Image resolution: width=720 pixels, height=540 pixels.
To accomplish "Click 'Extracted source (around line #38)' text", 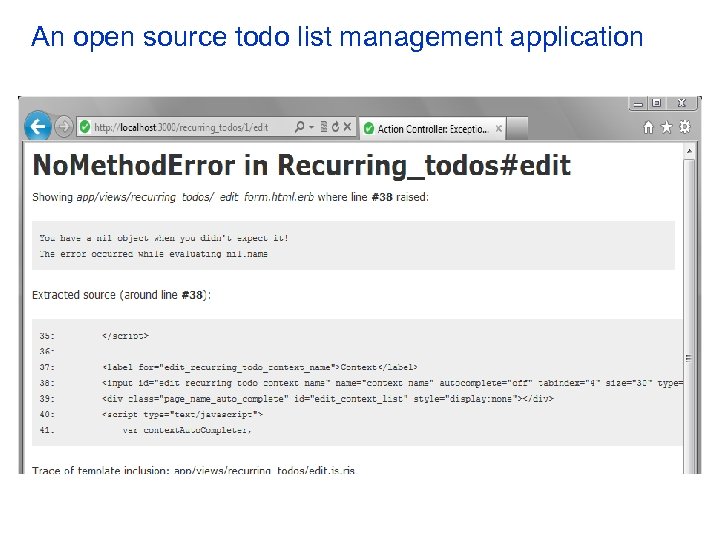I will click(x=121, y=295).
